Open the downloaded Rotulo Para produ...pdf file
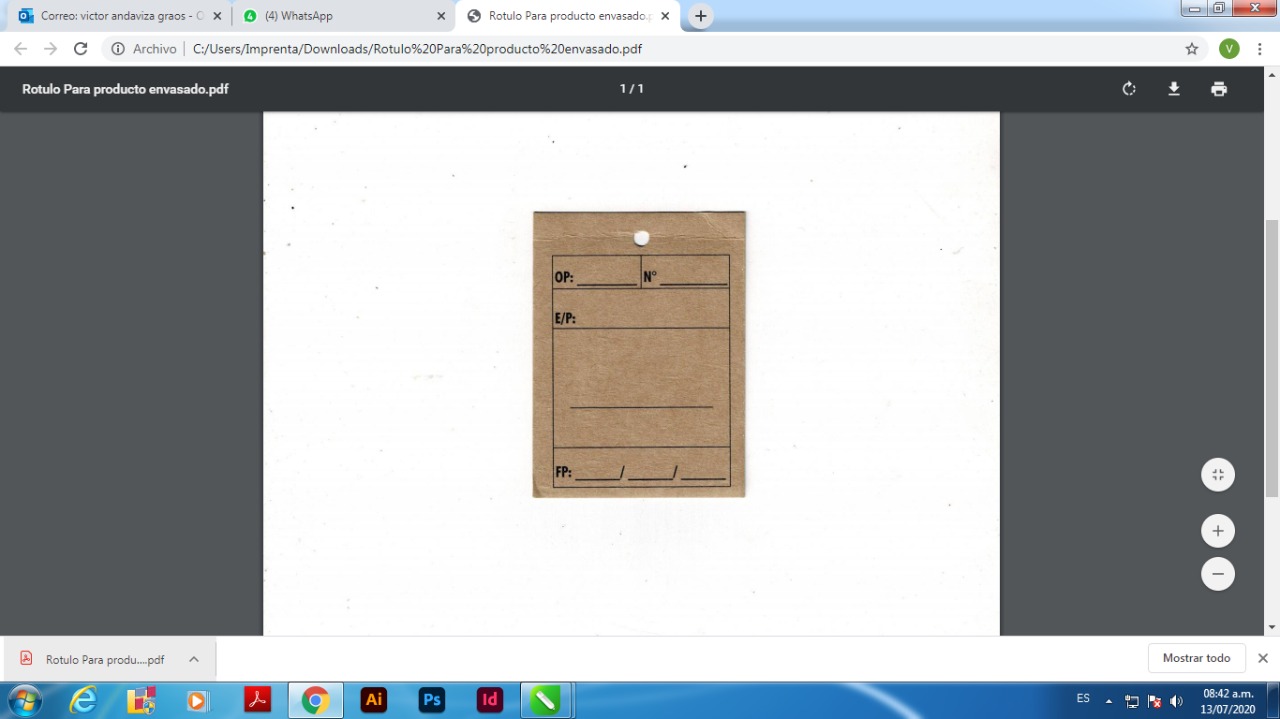The height and width of the screenshot is (719, 1280). coord(100,659)
